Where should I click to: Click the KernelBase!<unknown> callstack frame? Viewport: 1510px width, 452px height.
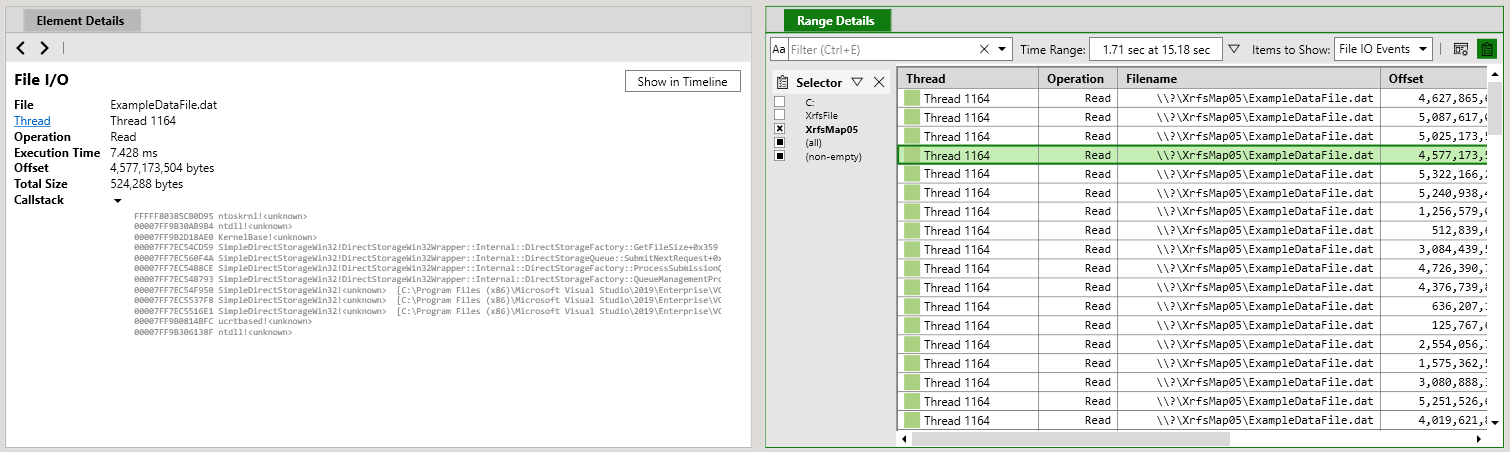point(225,237)
